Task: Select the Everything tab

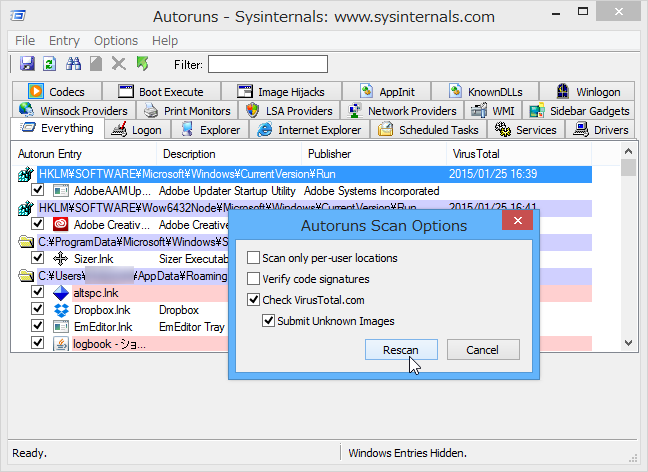Action: 57,128
